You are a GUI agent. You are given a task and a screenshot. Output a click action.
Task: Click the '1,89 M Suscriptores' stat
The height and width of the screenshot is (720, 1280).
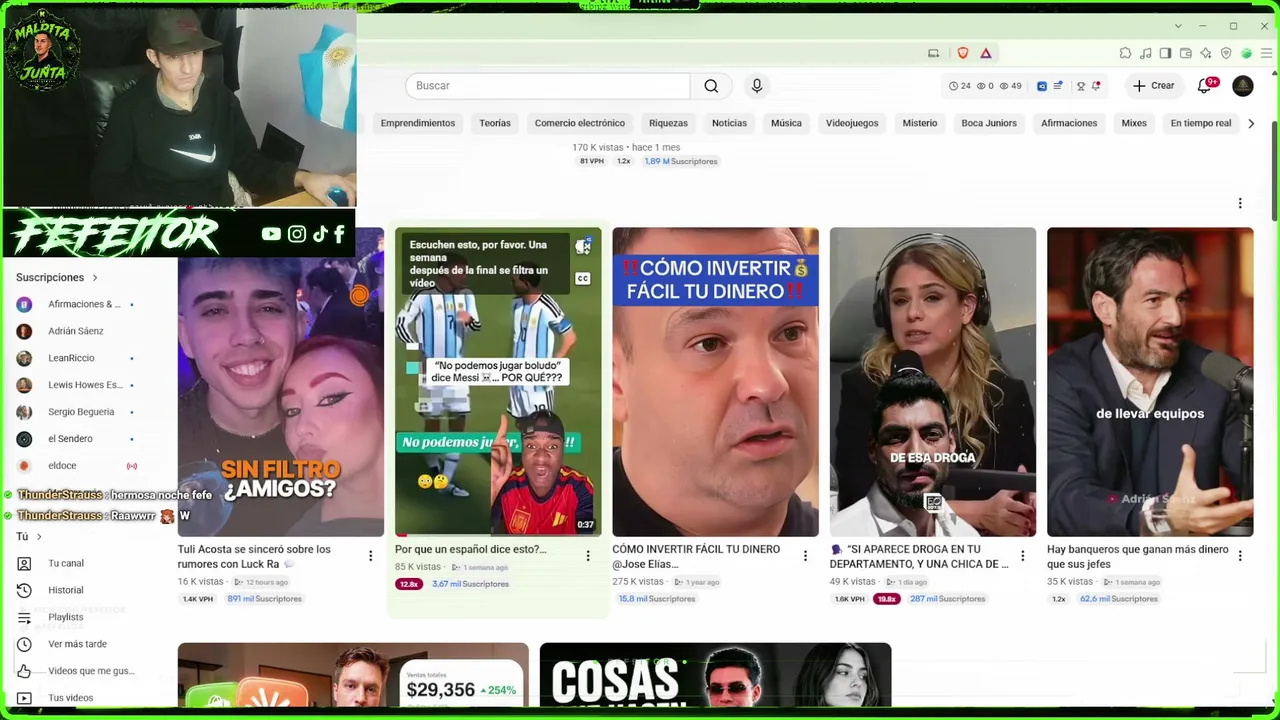tap(681, 161)
